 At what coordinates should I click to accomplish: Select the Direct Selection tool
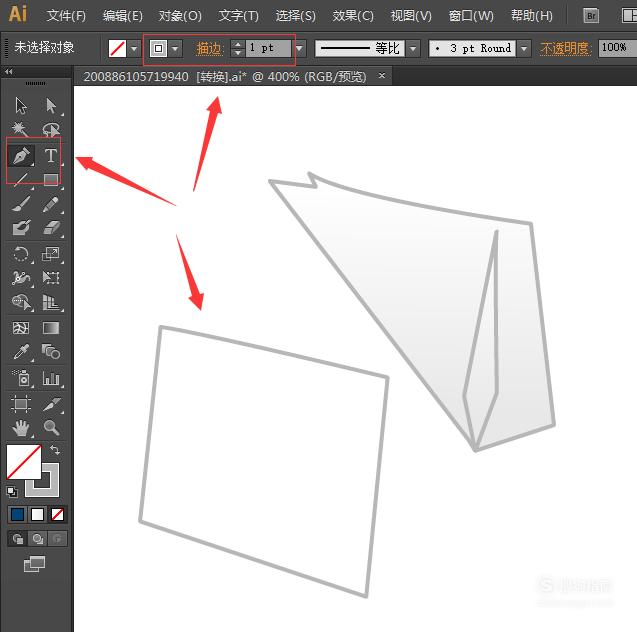(x=51, y=106)
